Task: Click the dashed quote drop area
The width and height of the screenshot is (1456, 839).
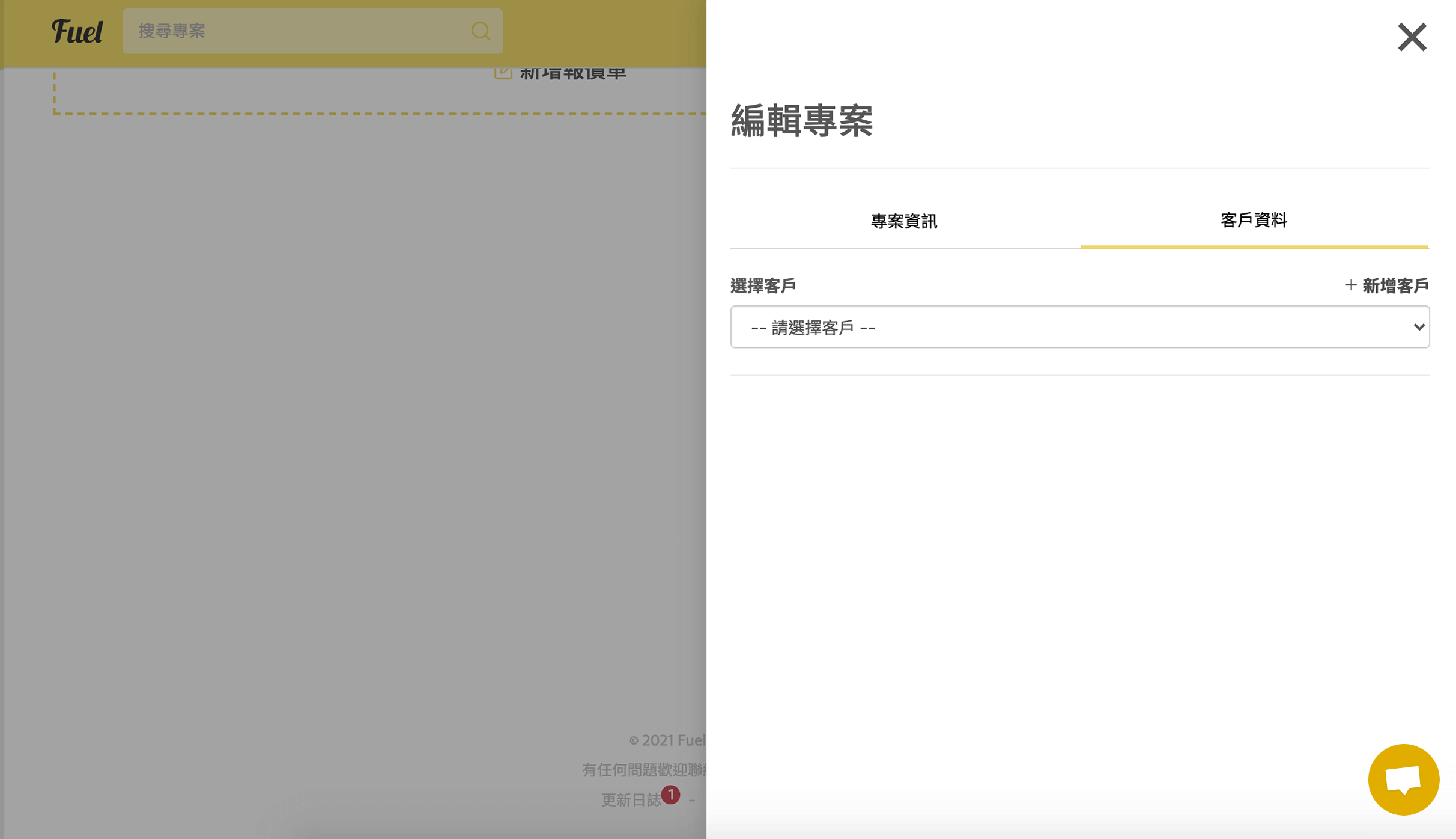Action: (x=360, y=90)
